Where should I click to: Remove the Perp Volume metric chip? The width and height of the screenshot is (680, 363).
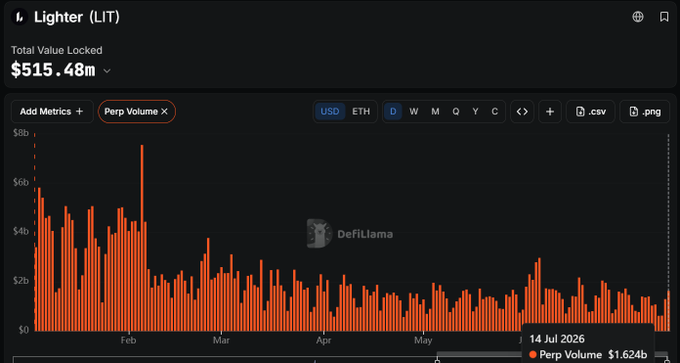pyautogui.click(x=164, y=111)
